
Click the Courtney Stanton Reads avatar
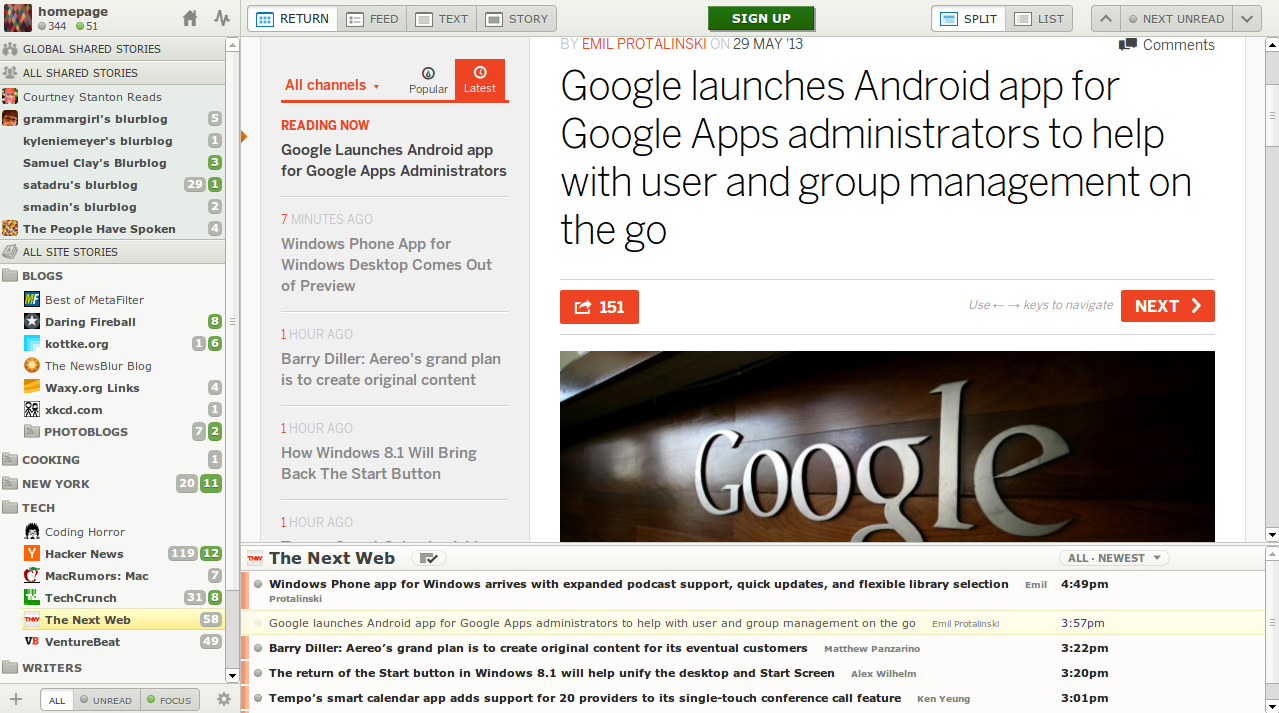pos(10,97)
